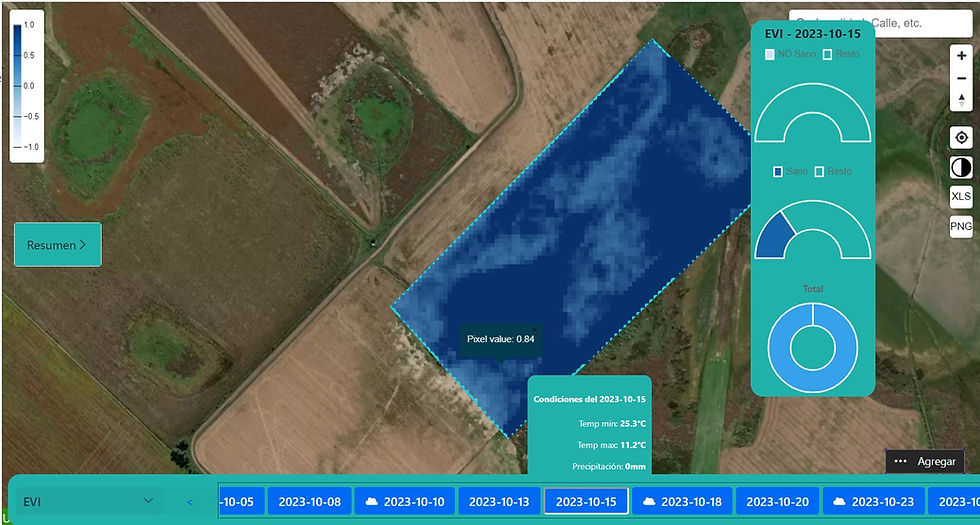Viewport: 980px width, 525px height.
Task: Select date 2023-10-20
Action: tap(778, 501)
